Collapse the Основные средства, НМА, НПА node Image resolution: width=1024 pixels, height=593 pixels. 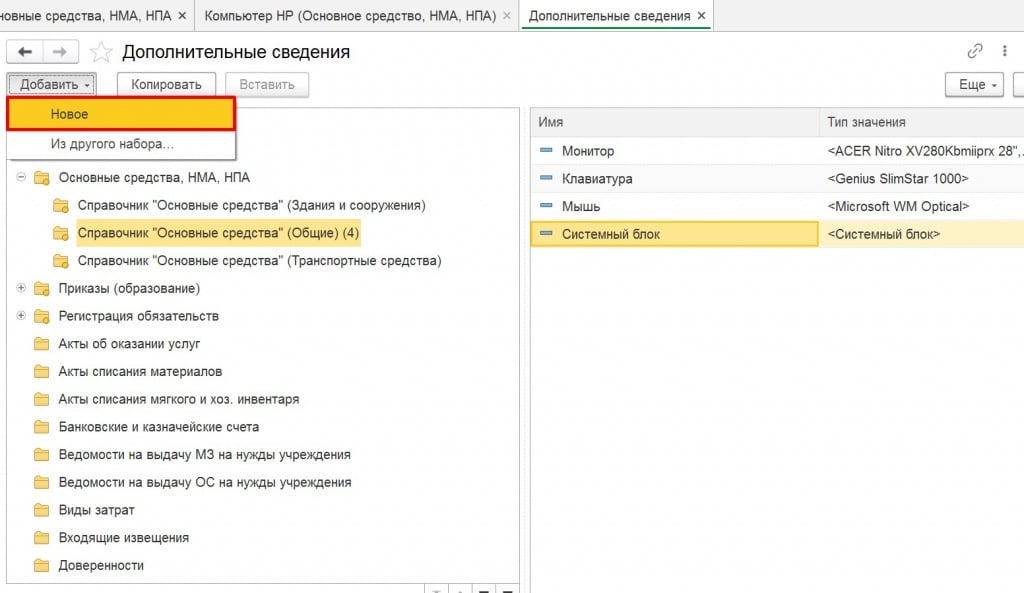[21, 178]
